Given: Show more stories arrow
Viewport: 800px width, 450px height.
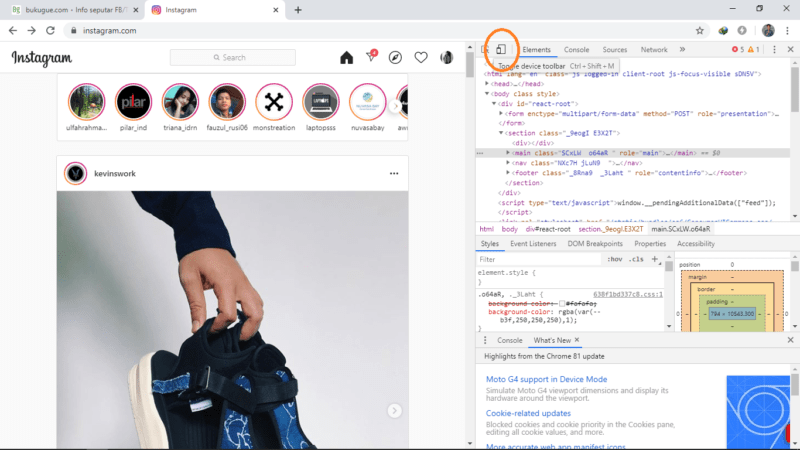Looking at the screenshot, I should [x=395, y=106].
